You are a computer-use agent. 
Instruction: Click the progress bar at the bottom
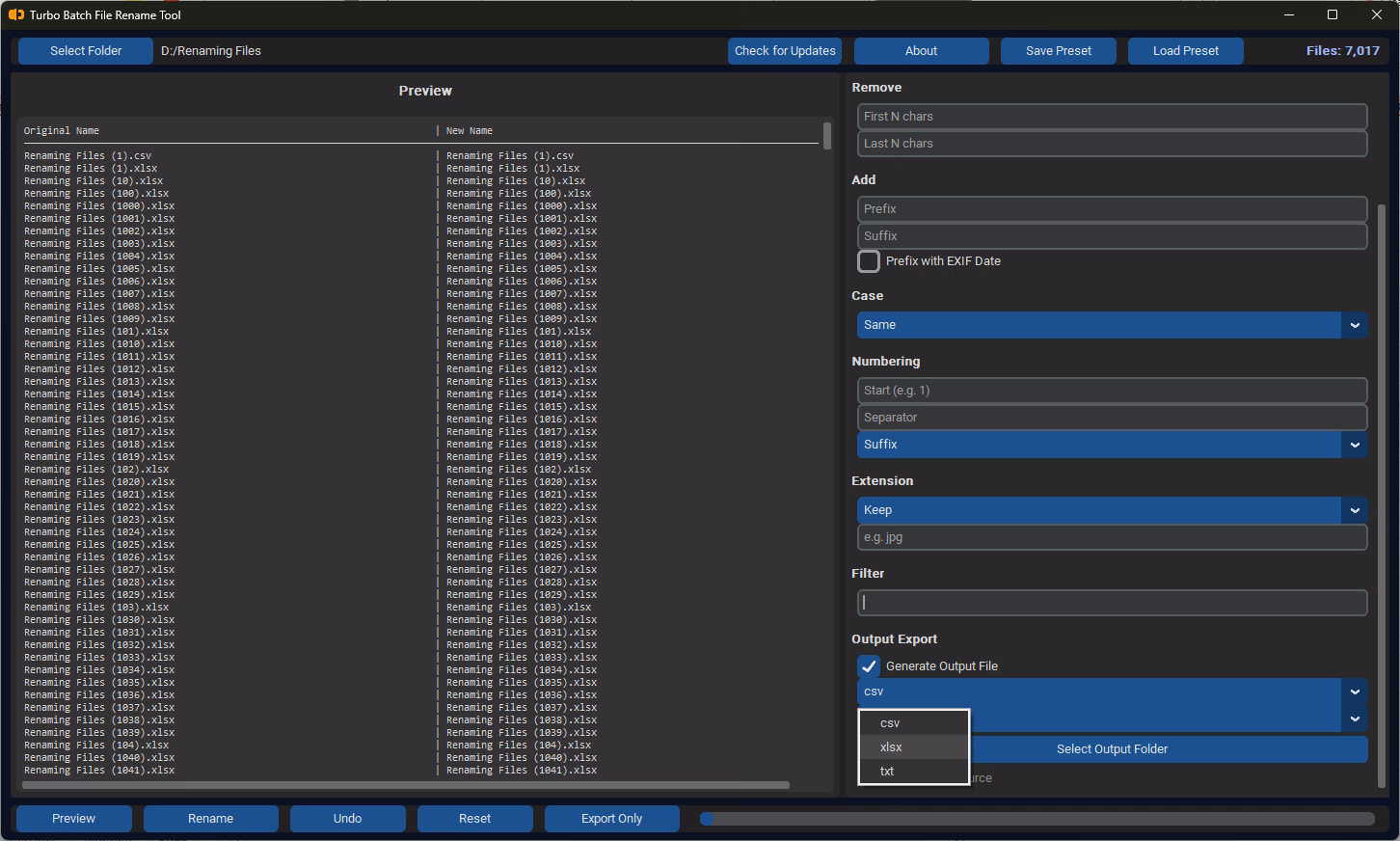[1037, 819]
